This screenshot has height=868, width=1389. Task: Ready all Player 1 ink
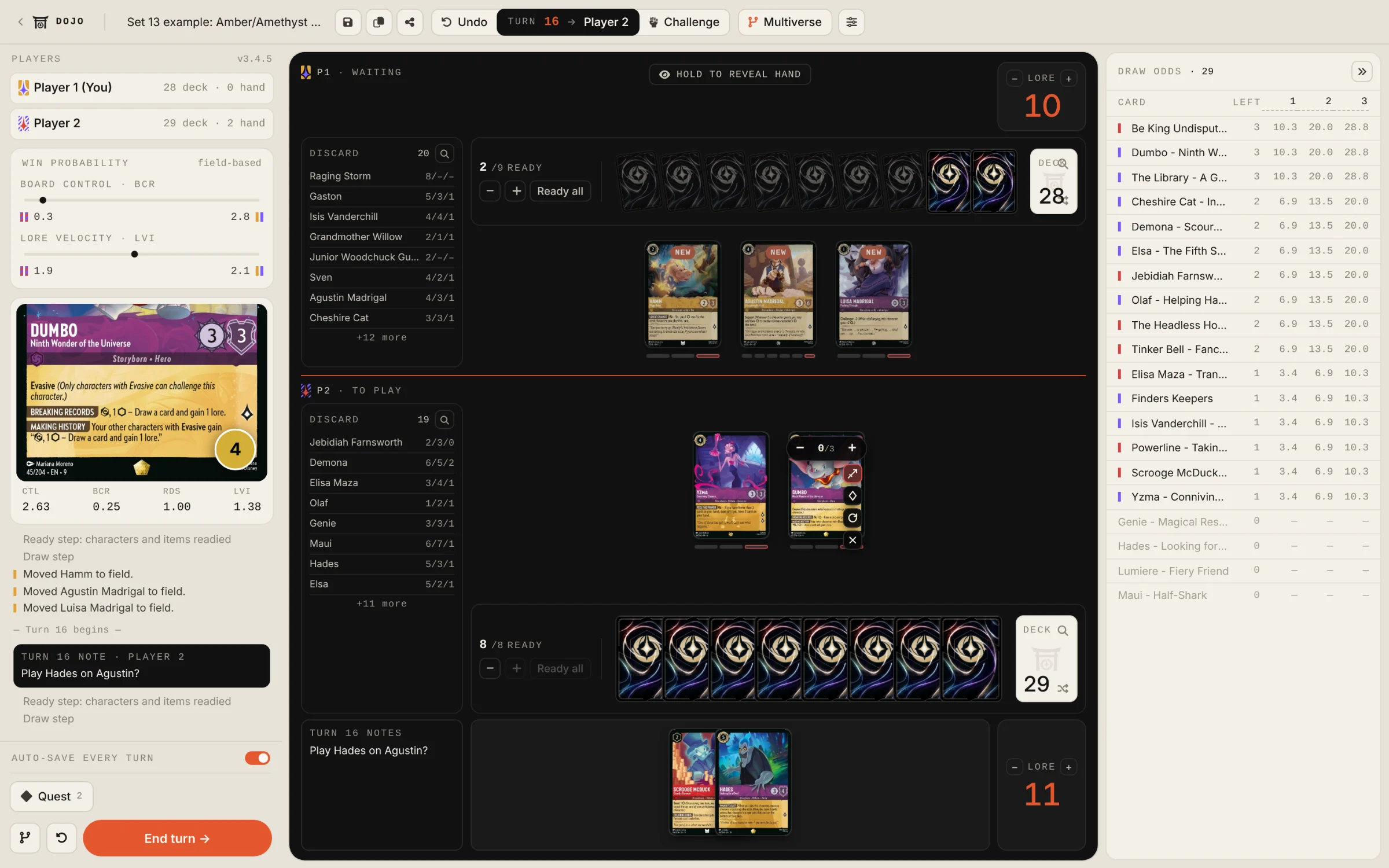click(560, 191)
